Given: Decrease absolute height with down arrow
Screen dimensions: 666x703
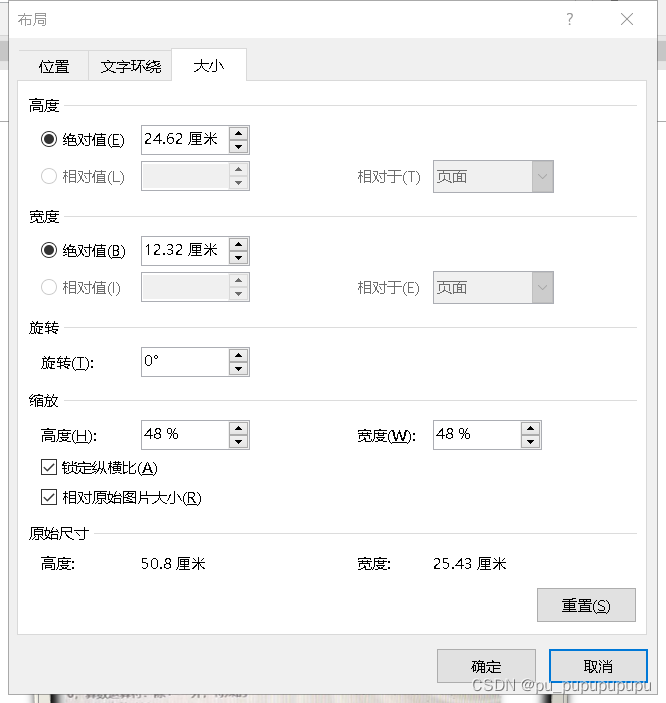Looking at the screenshot, I should pyautogui.click(x=239, y=147).
